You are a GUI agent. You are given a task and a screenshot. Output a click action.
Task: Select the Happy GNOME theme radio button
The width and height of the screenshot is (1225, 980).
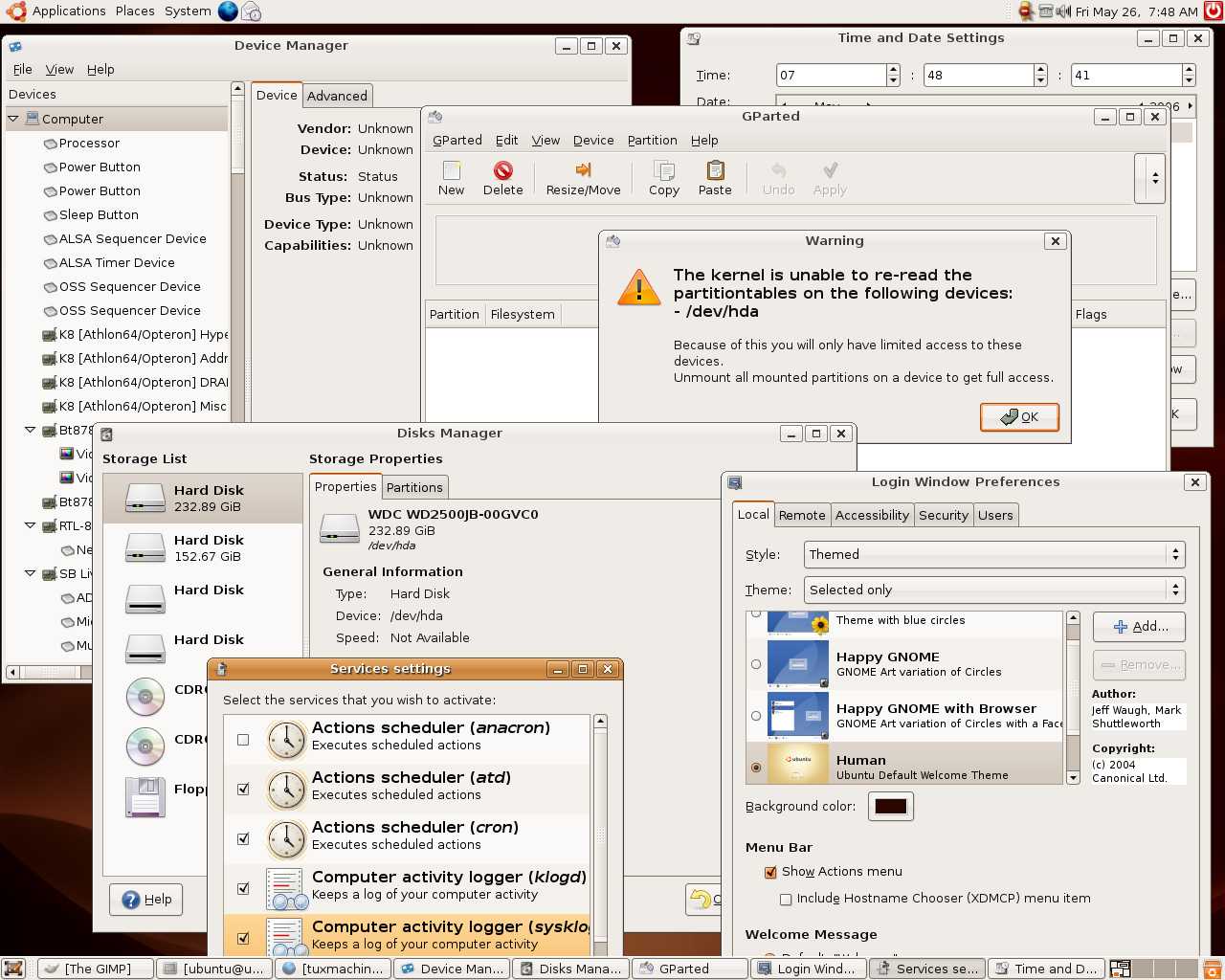756,664
